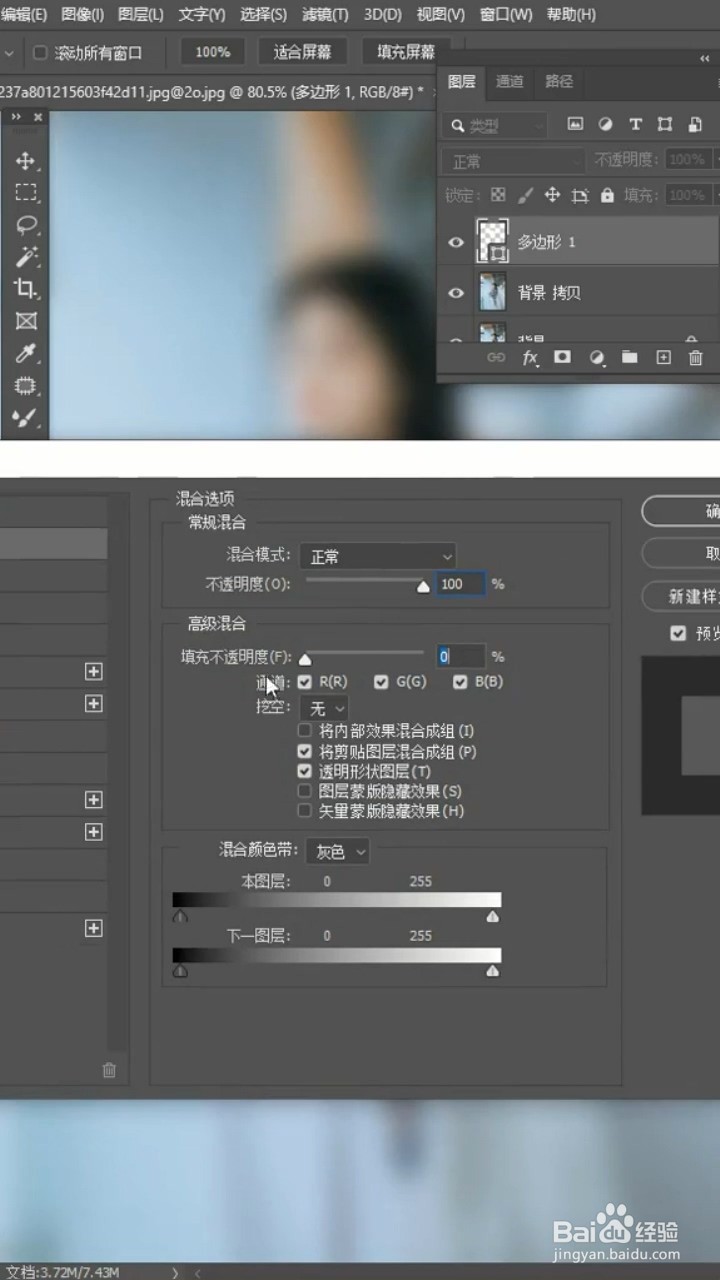Select the Lasso tool
The width and height of the screenshot is (720, 1280).
[x=25, y=225]
